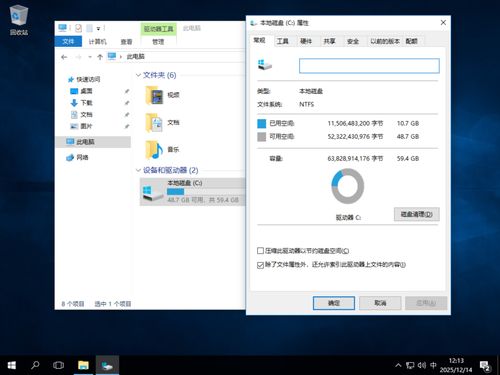
Task: Select the 桌面 desktop icon in sidebar
Action: pos(74,91)
